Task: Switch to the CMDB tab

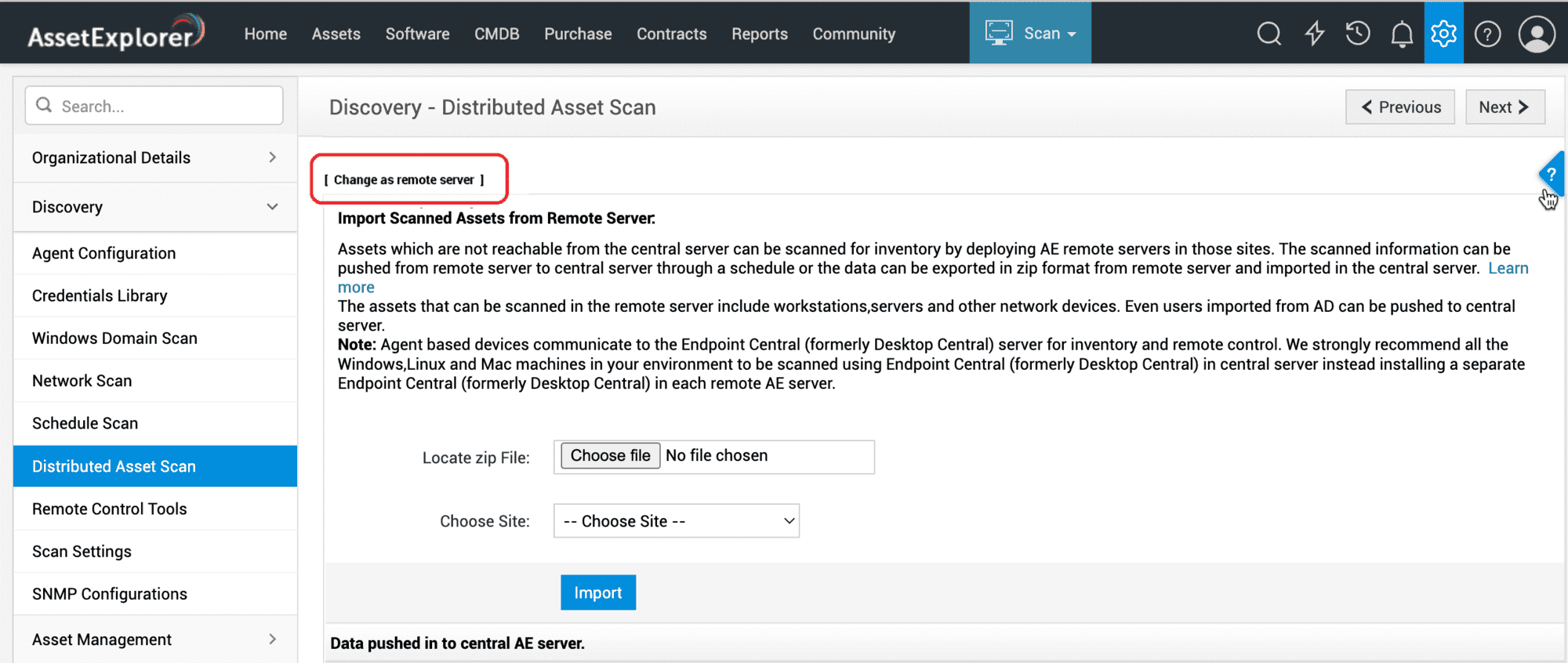Action: click(497, 34)
